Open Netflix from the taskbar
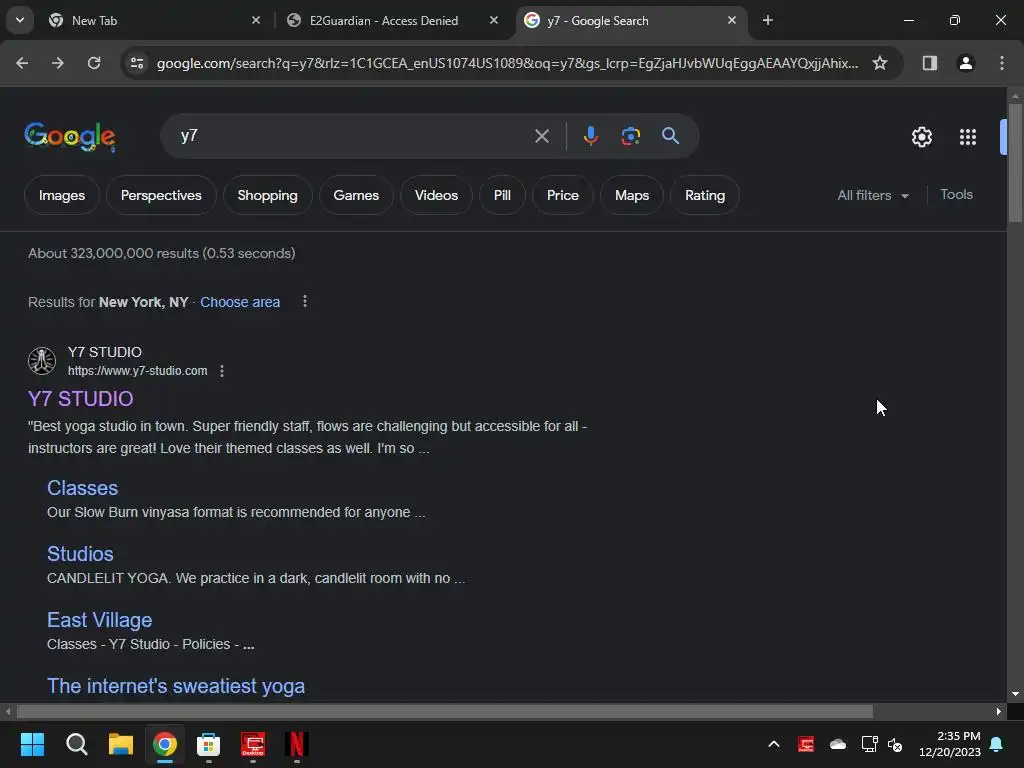 pos(296,744)
